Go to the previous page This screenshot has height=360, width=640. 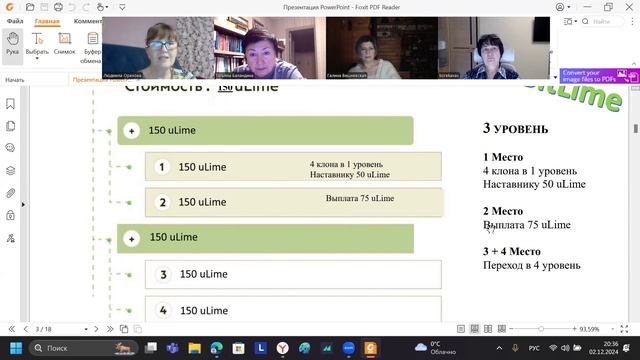25,329
